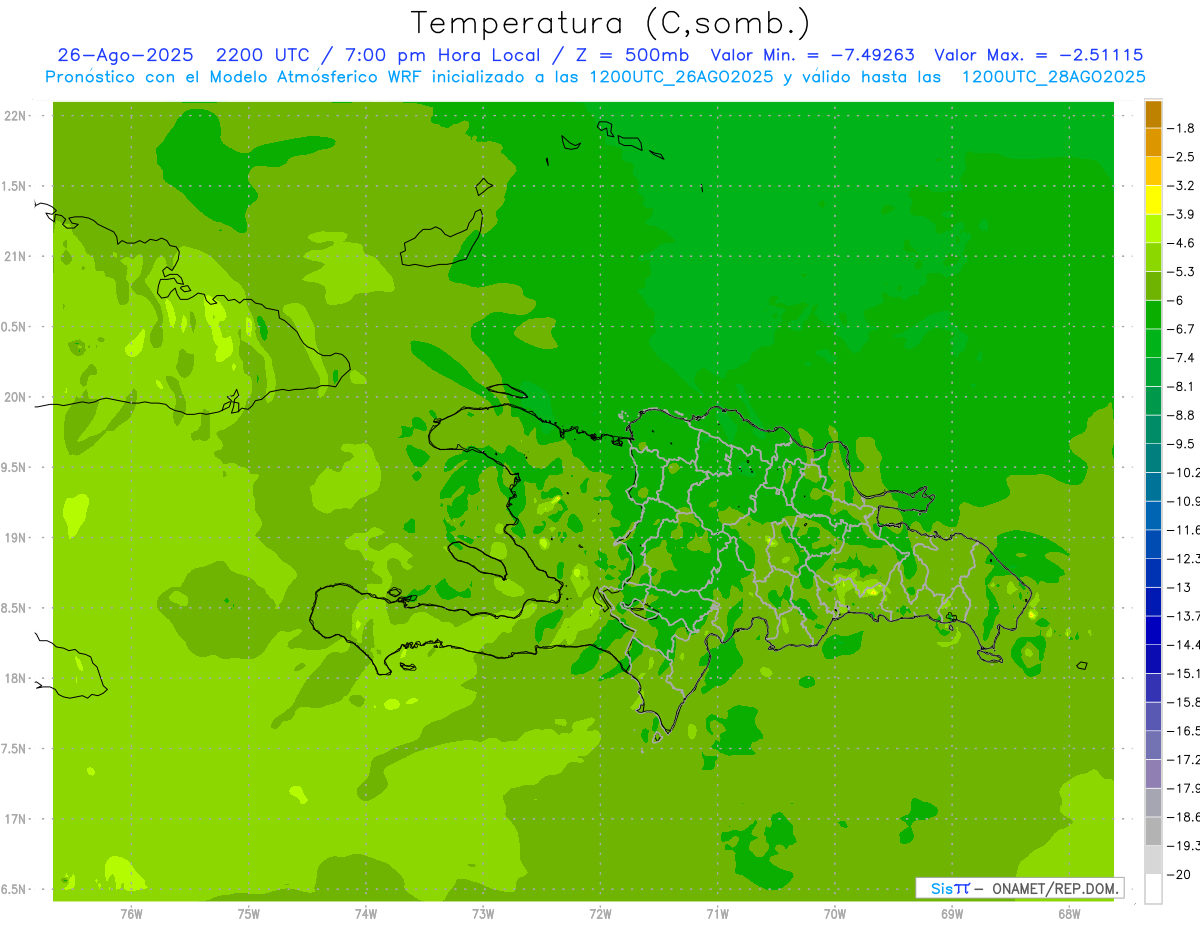Pick the dark blue swatch between -13 and -13.7

[x=1153, y=601]
